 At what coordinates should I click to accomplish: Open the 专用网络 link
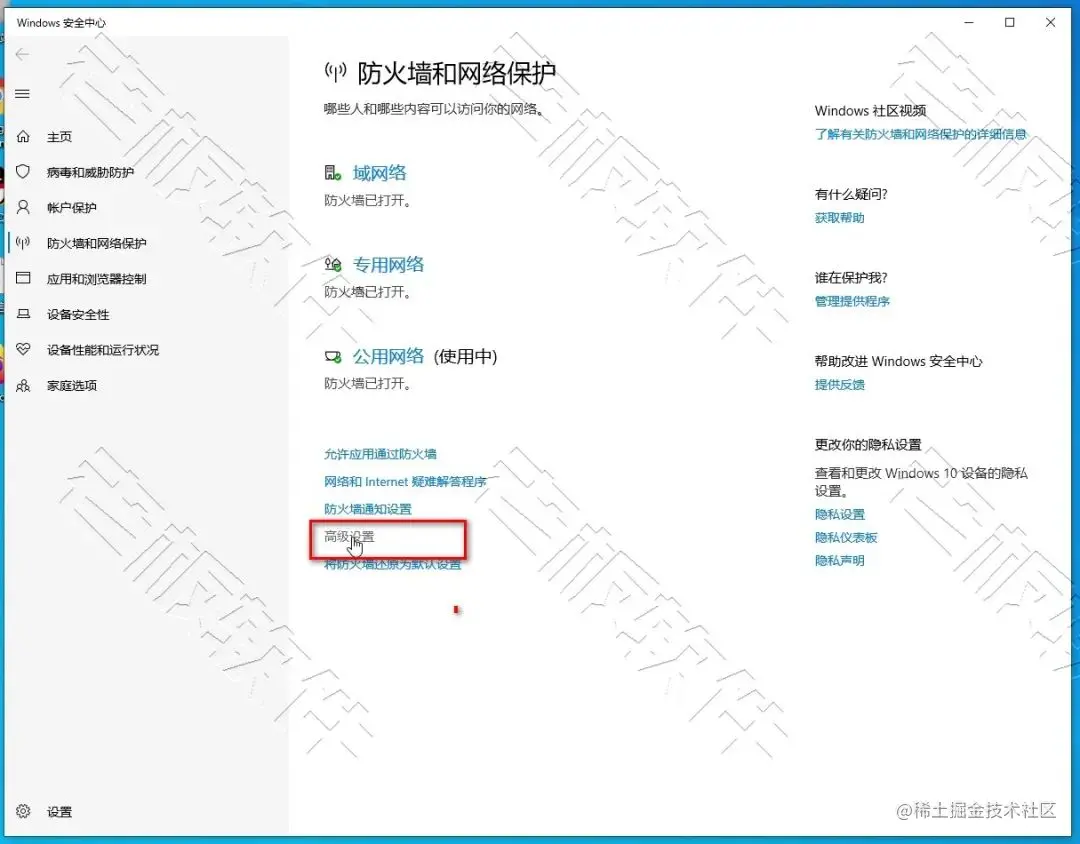388,264
